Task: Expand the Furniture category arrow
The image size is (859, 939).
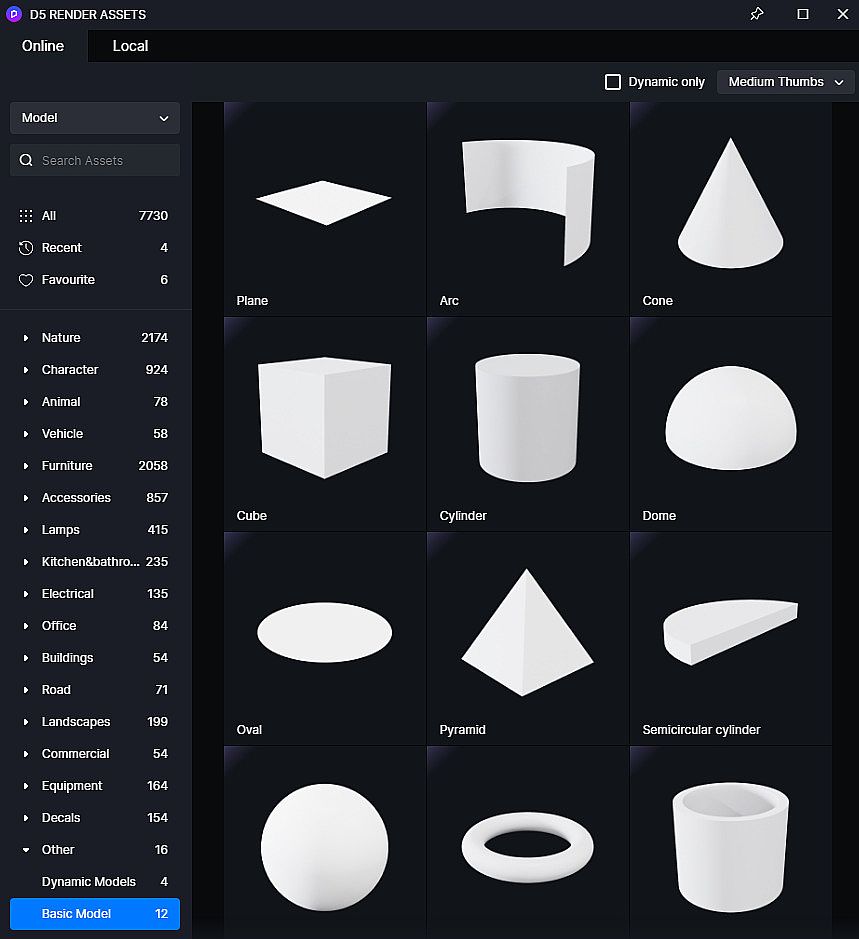Action: pyautogui.click(x=26, y=466)
